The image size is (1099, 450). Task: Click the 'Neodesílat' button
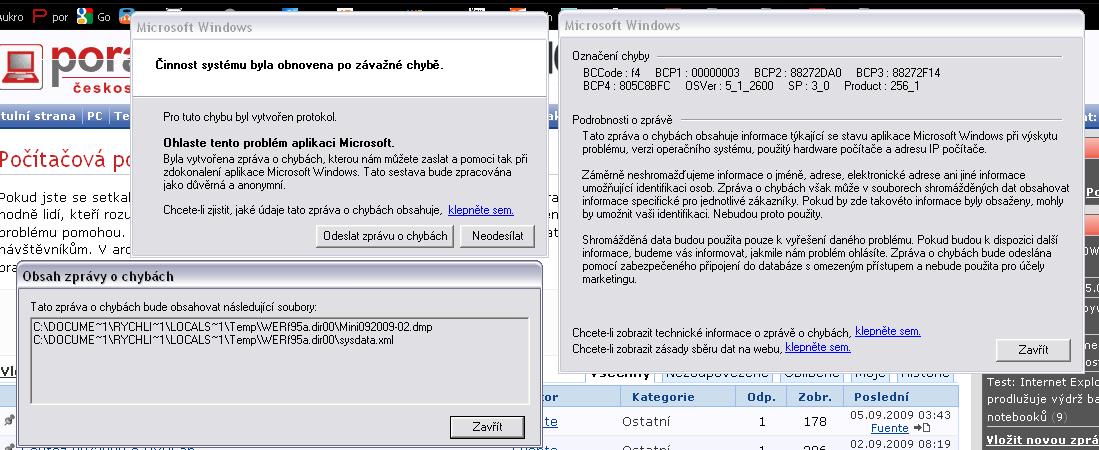coord(498,236)
